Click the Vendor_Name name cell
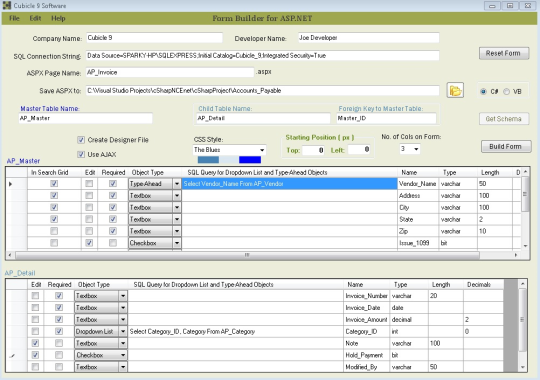Screen dimensions: 540x380 pos(418,184)
